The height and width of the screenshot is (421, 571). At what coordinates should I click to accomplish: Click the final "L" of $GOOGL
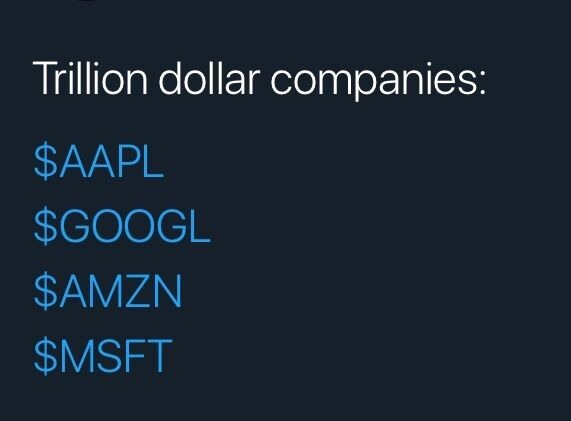coord(200,226)
